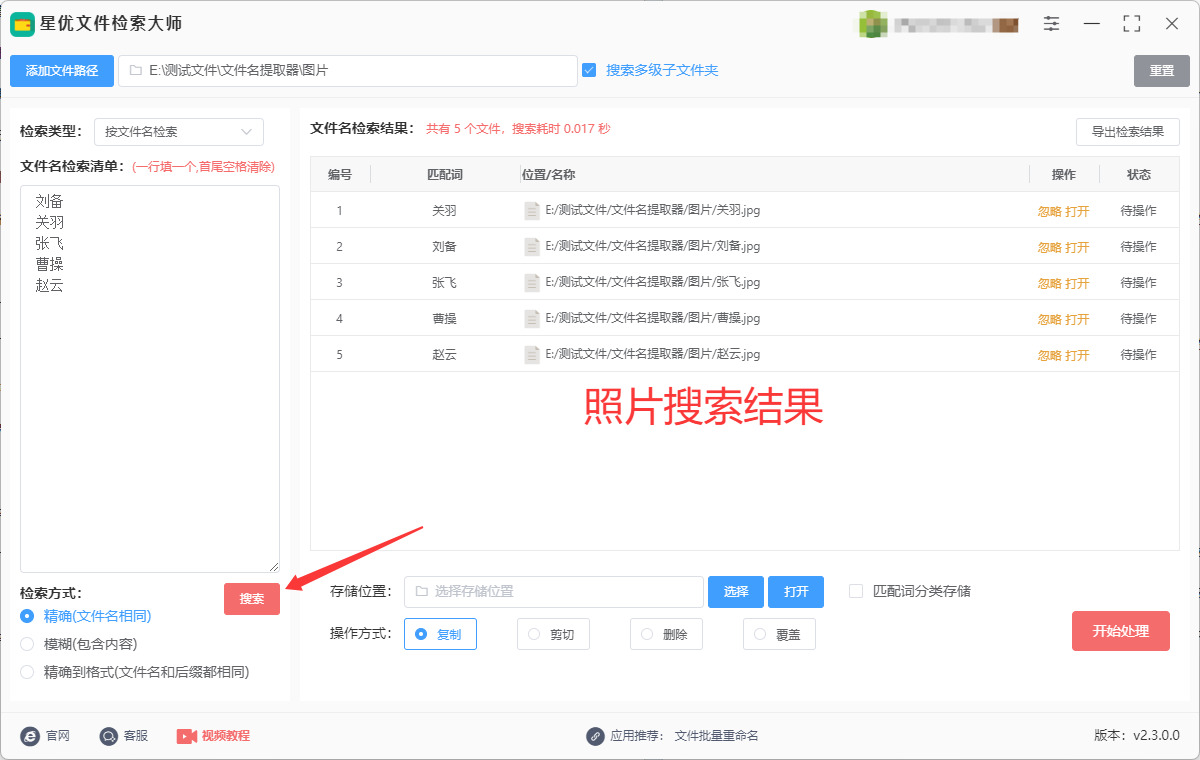The width and height of the screenshot is (1200, 760).
Task: Select 模糊(包含内容) search mode
Action: (x=27, y=644)
